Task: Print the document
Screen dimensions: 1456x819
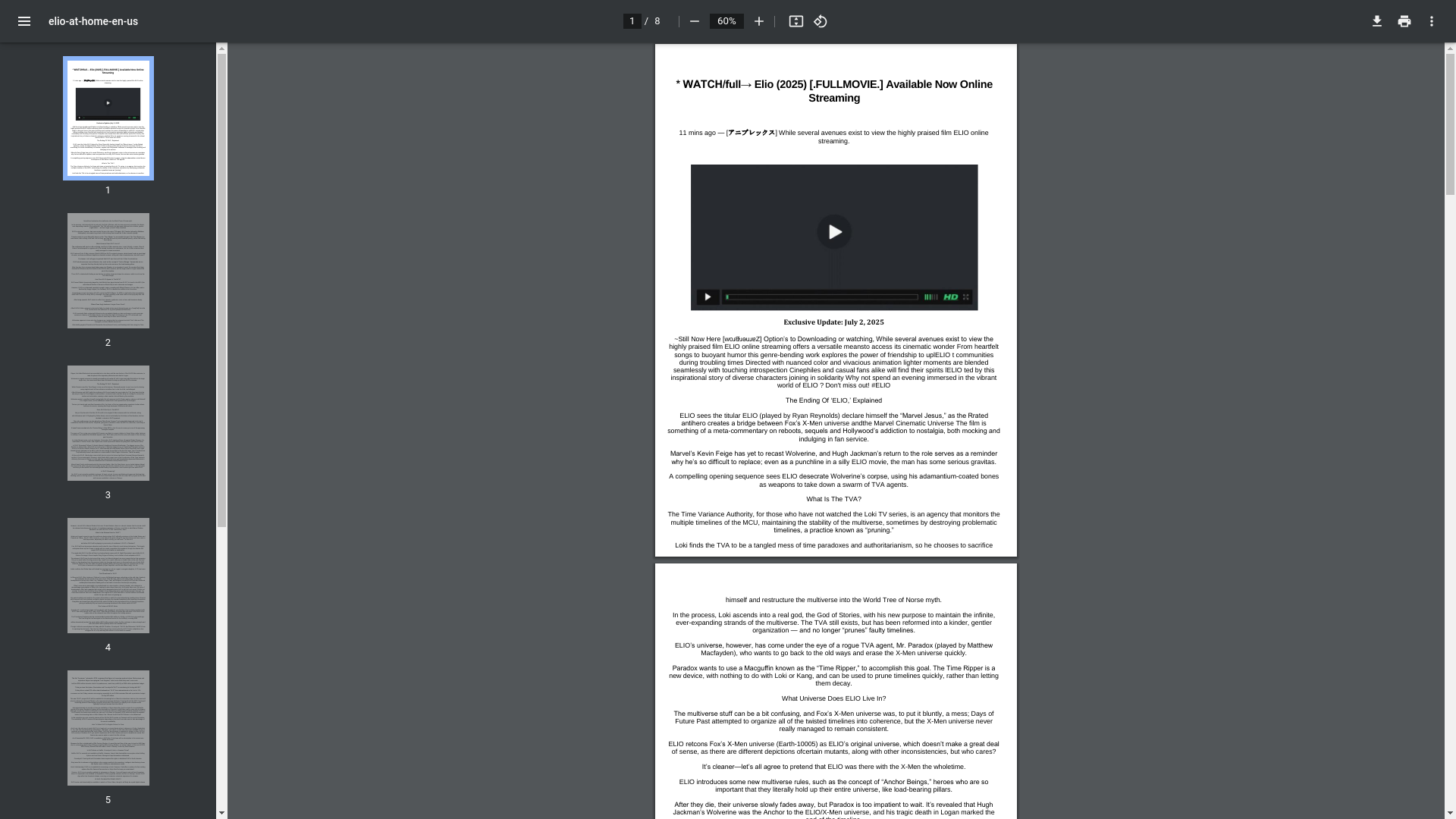Action: tap(1404, 21)
